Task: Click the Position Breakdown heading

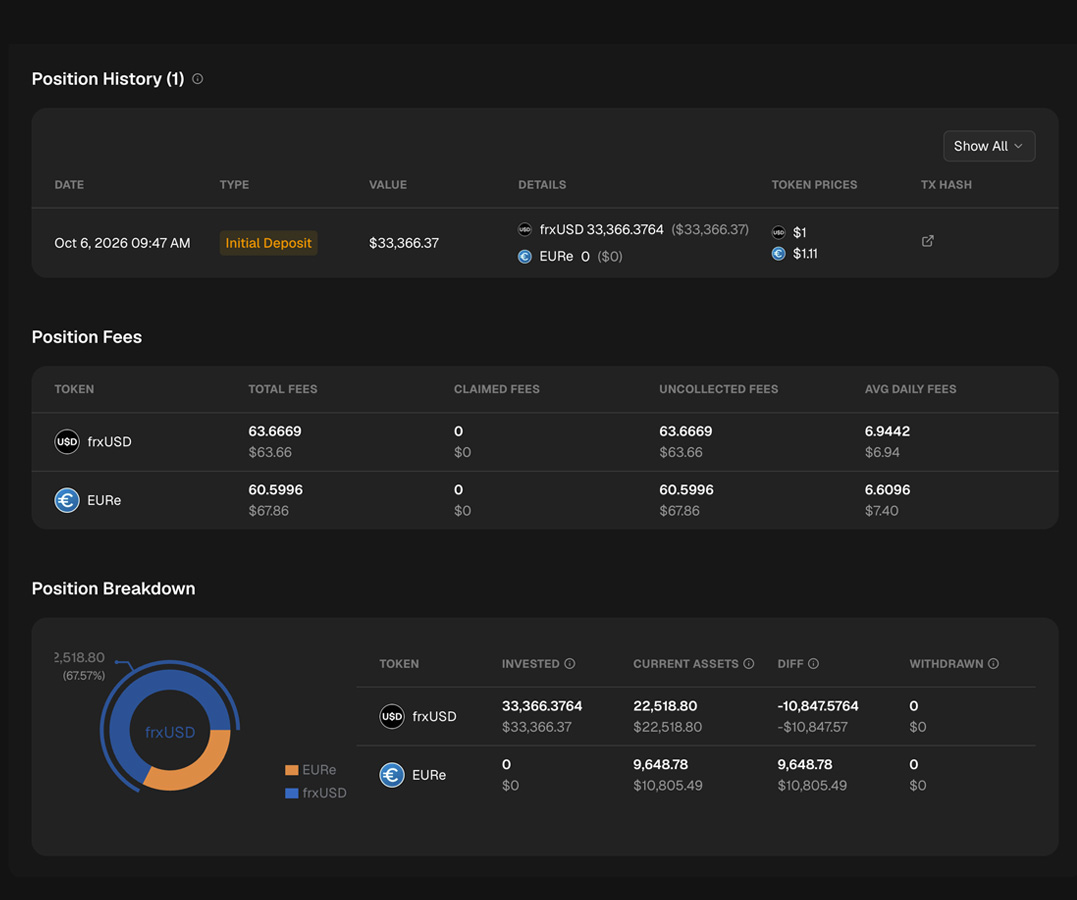Action: pyautogui.click(x=113, y=589)
